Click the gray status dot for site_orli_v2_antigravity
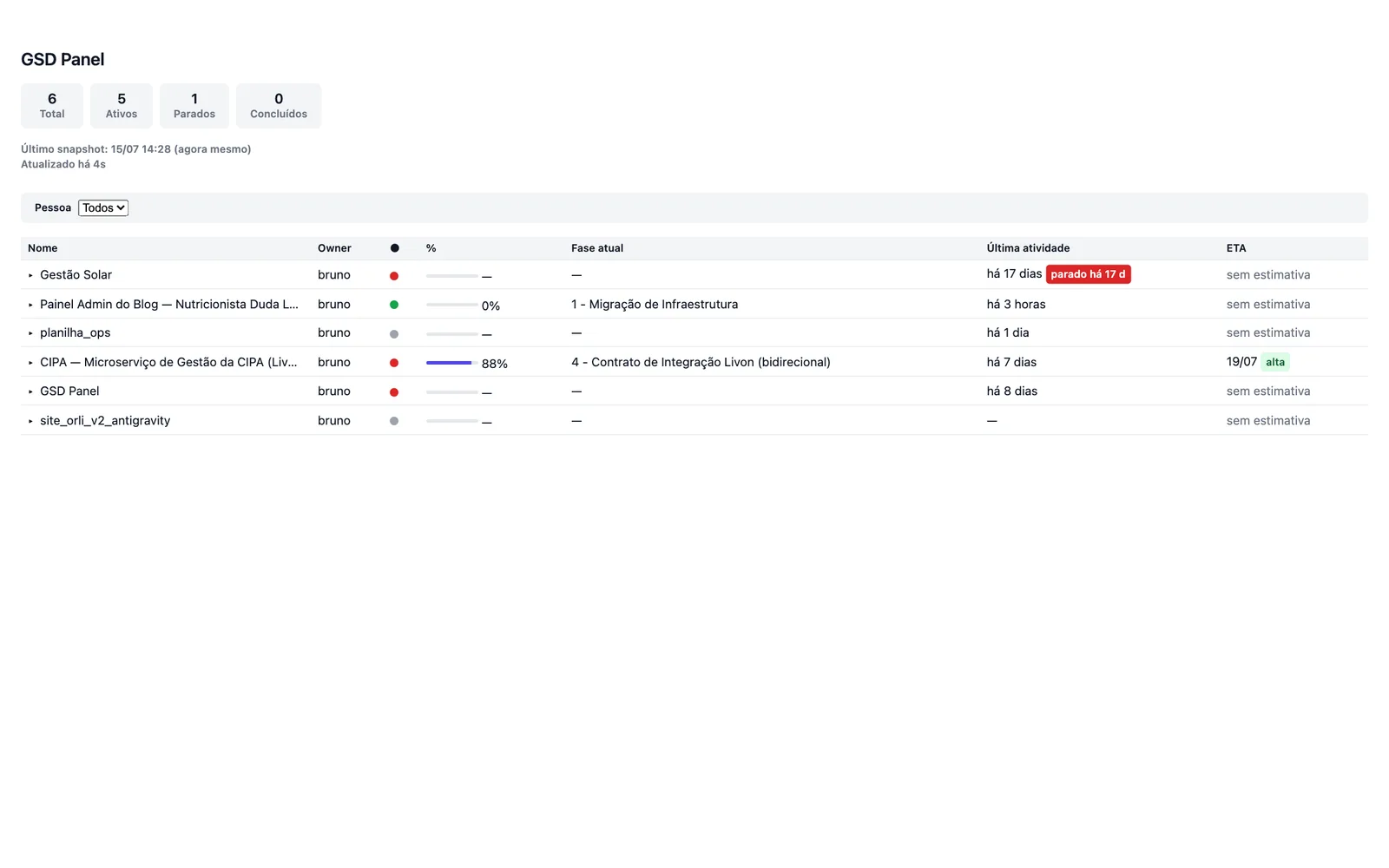 [394, 421]
